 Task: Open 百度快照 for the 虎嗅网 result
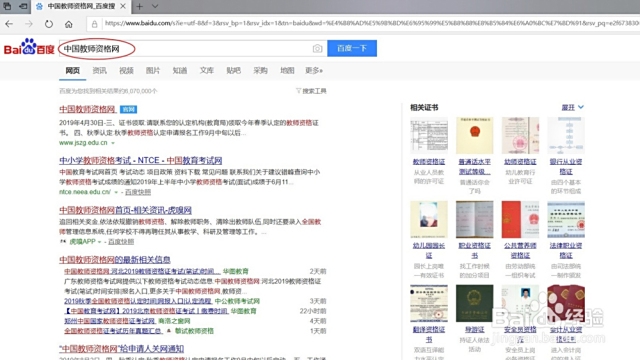[121, 242]
